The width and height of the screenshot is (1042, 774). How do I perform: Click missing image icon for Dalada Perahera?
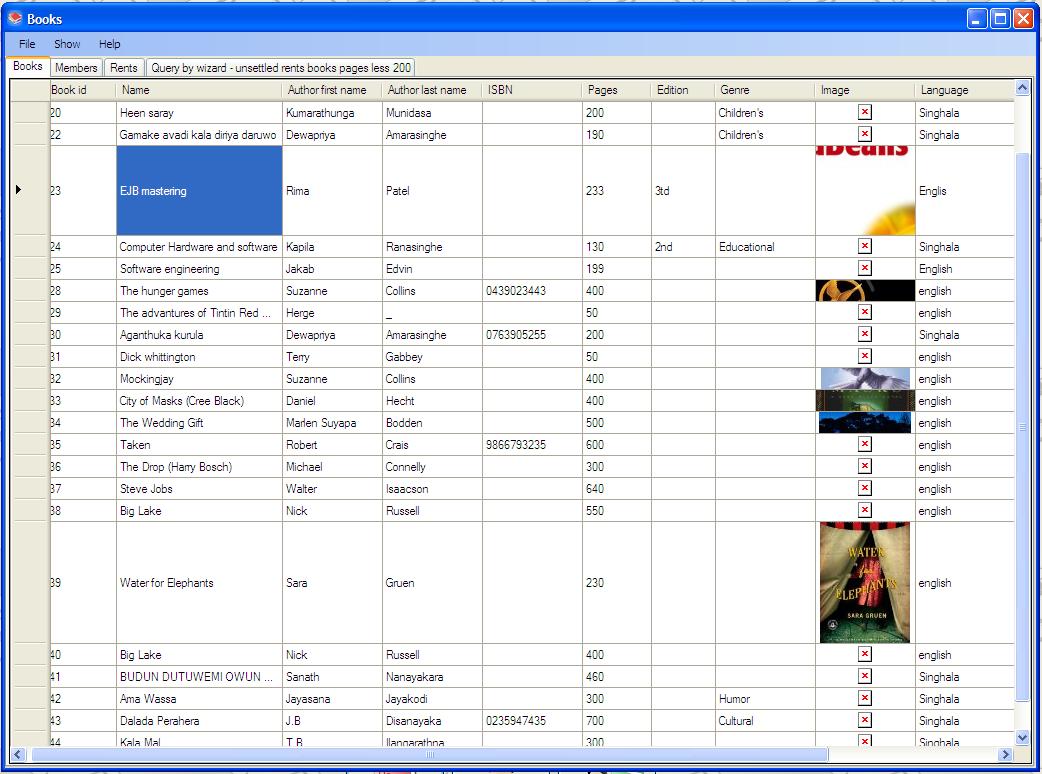click(x=865, y=720)
